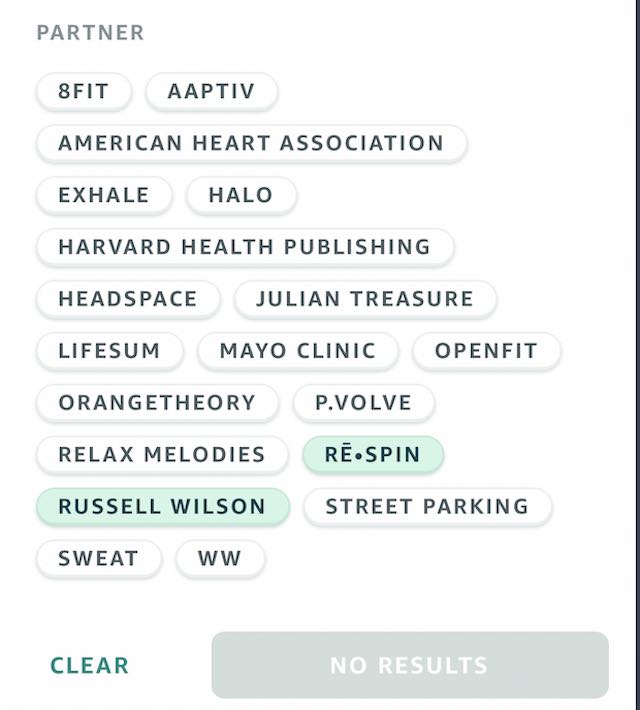The height and width of the screenshot is (710, 640).
Task: Deselect the selected RĒ•SPIN chip
Action: (373, 455)
